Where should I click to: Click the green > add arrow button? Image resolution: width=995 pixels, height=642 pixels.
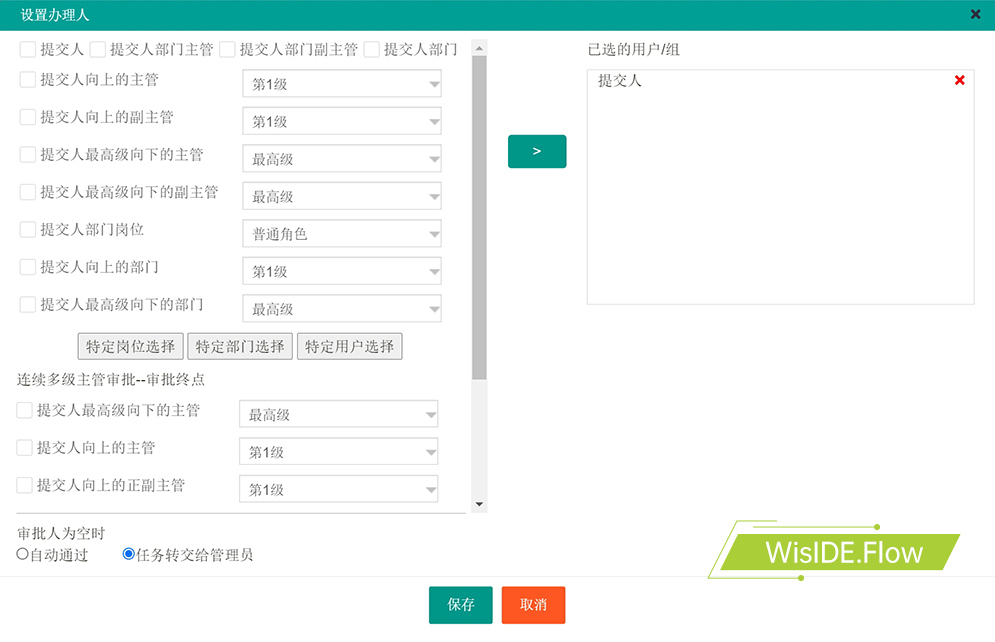pyautogui.click(x=537, y=151)
